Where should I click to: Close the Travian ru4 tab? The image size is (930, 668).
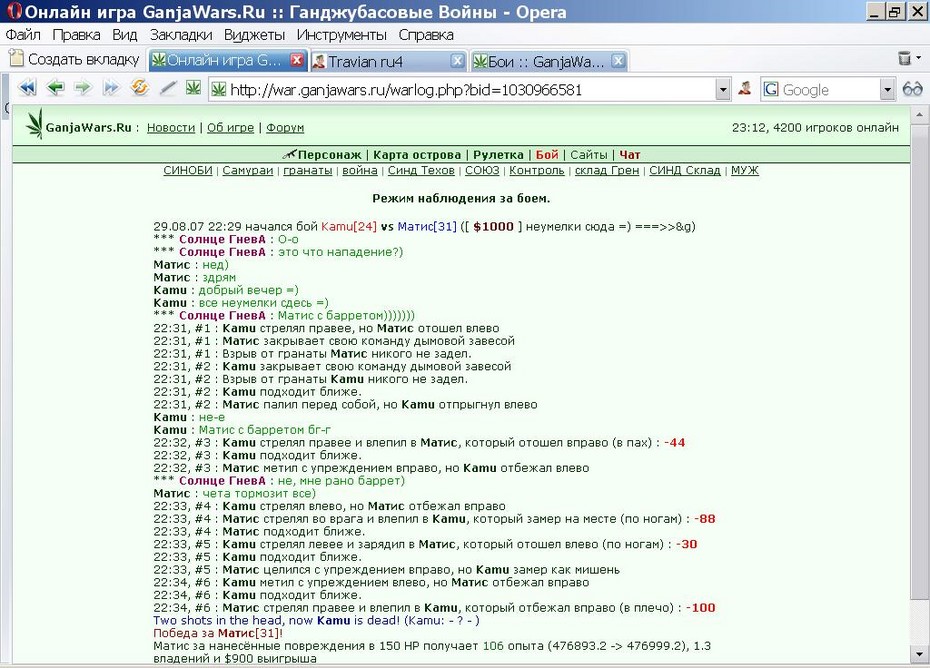click(x=457, y=61)
